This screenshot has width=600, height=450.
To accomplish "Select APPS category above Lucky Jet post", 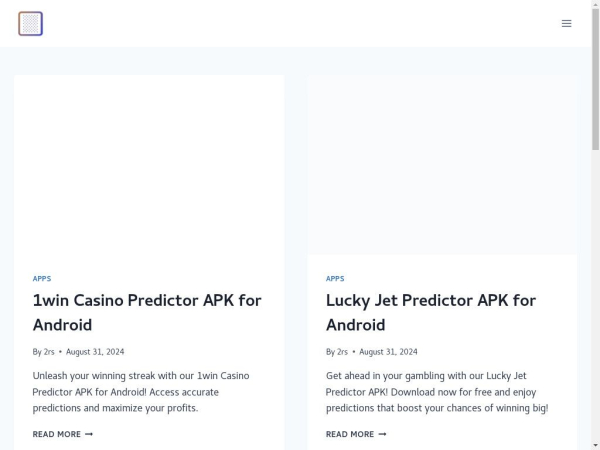I will click(x=335, y=279).
